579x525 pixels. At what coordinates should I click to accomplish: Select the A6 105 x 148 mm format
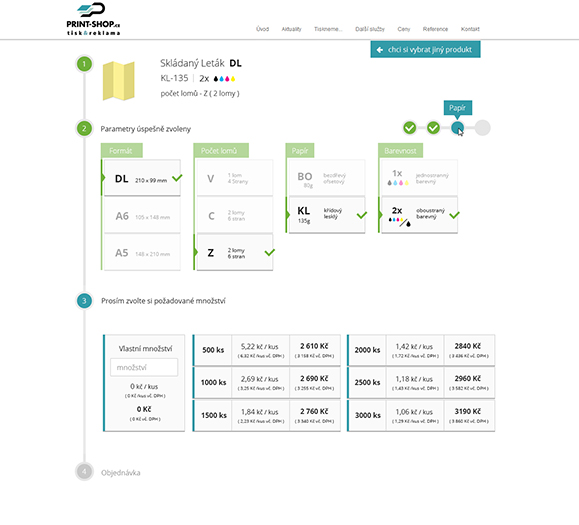pos(142,216)
